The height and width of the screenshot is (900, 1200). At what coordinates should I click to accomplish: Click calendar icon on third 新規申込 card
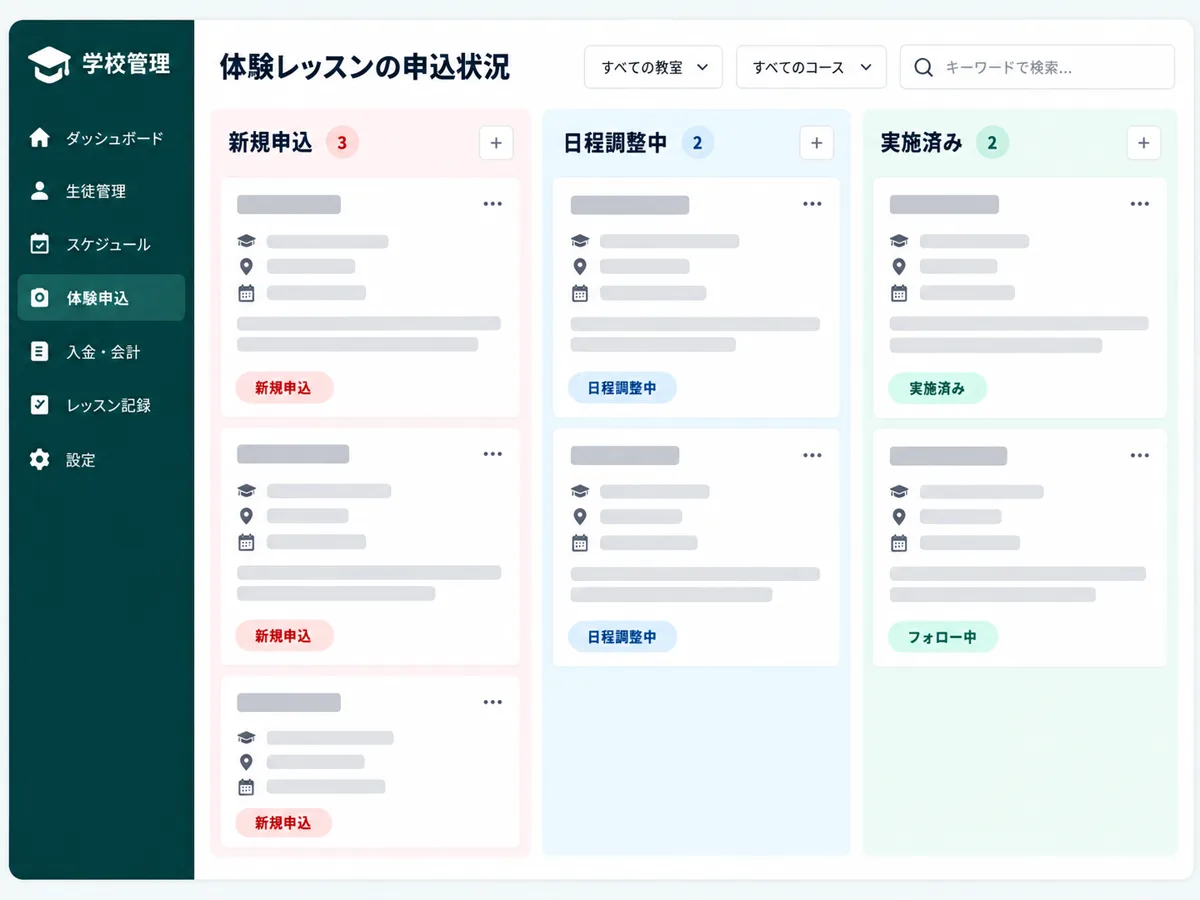[x=246, y=786]
